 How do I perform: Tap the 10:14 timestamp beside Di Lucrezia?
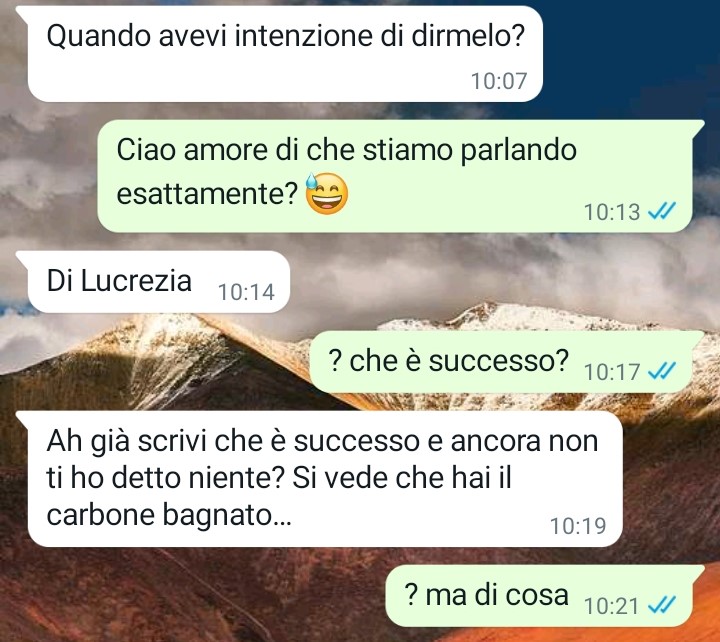click(246, 292)
